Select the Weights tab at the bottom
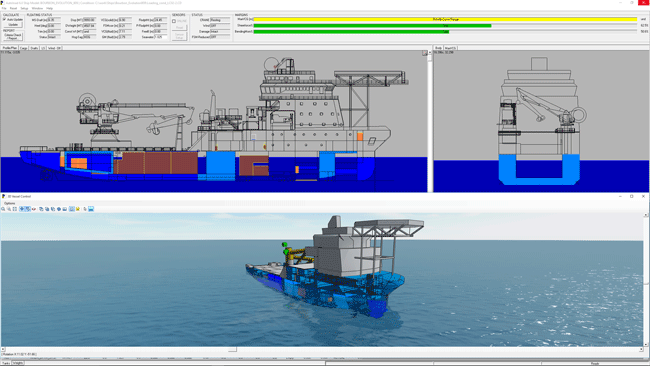Screen dimensions: 650x366 (x=18, y=363)
